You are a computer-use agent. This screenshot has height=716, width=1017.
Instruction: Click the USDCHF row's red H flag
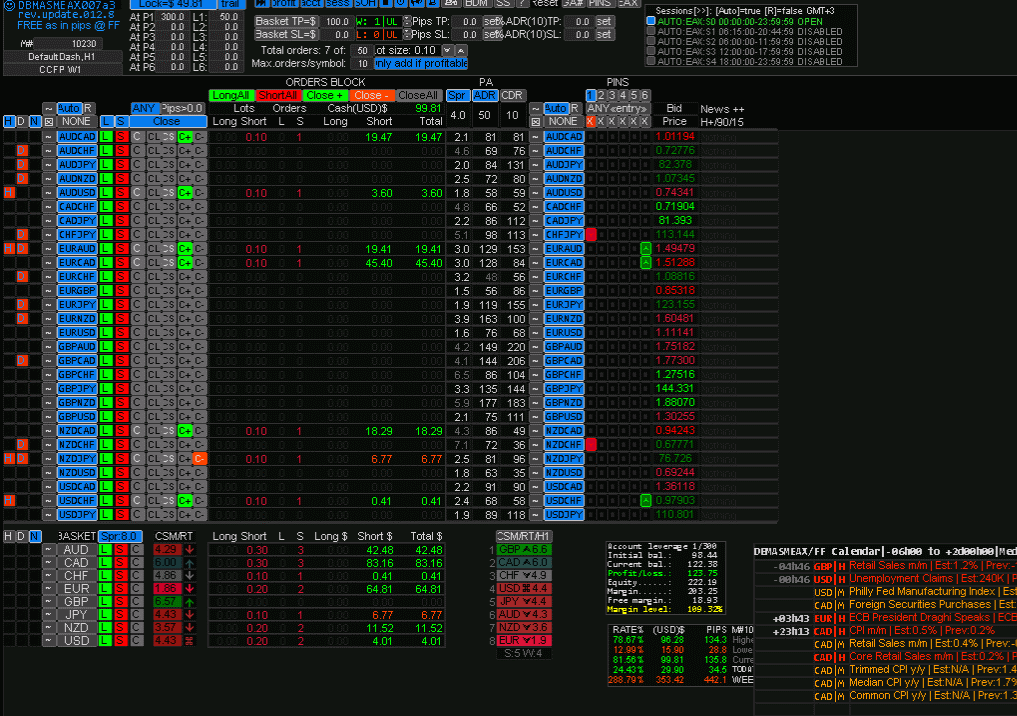[8, 500]
